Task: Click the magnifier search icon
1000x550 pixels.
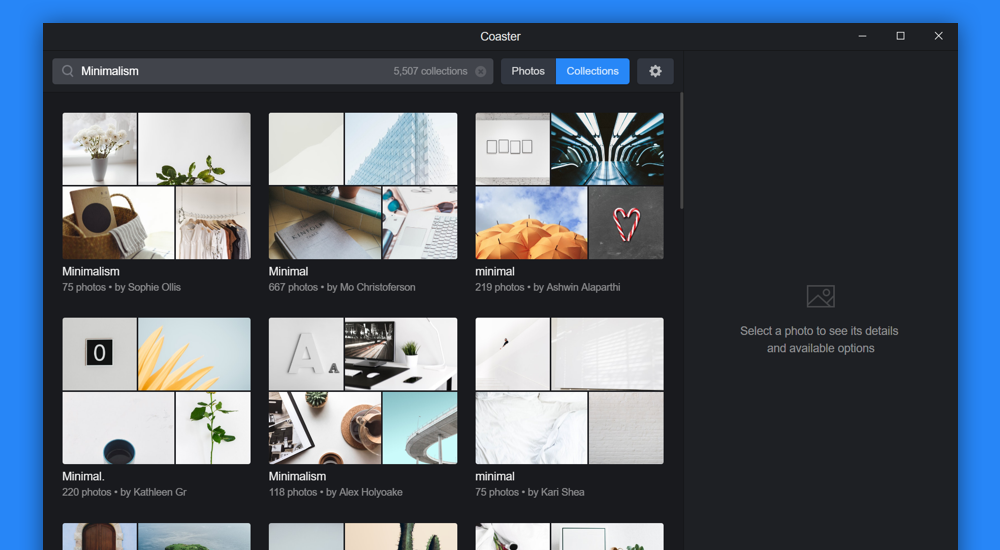Action: click(68, 71)
